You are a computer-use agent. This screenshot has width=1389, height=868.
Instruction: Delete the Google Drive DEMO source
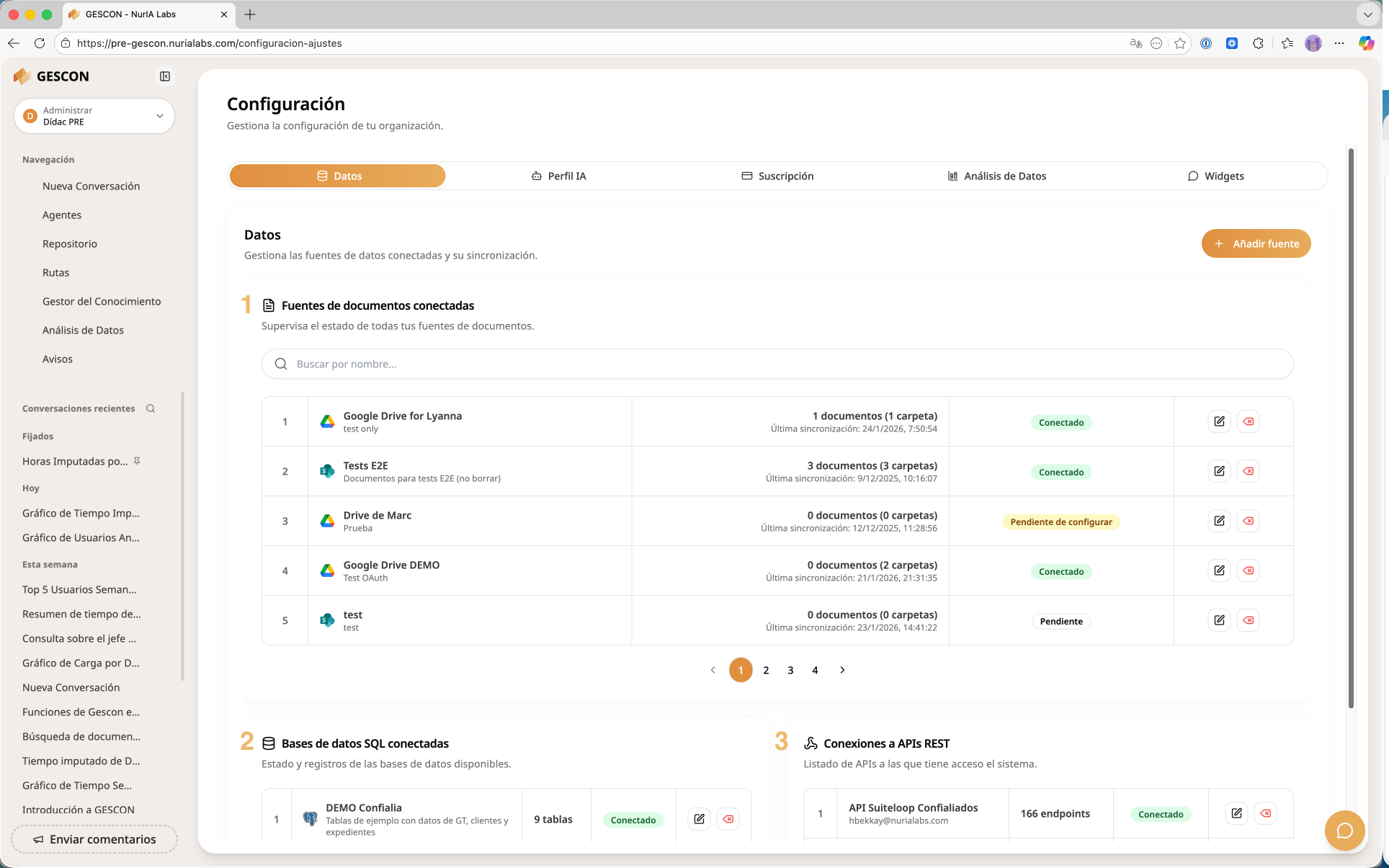(1249, 571)
